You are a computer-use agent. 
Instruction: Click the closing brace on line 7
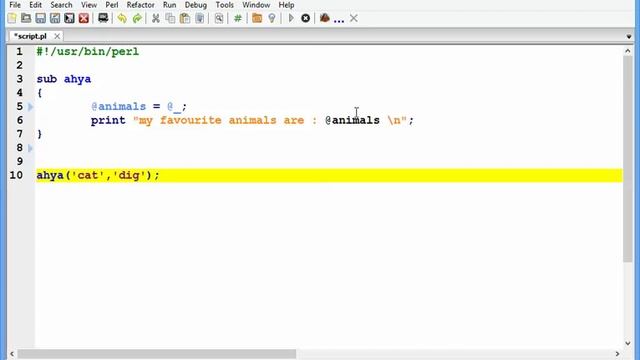(40, 134)
